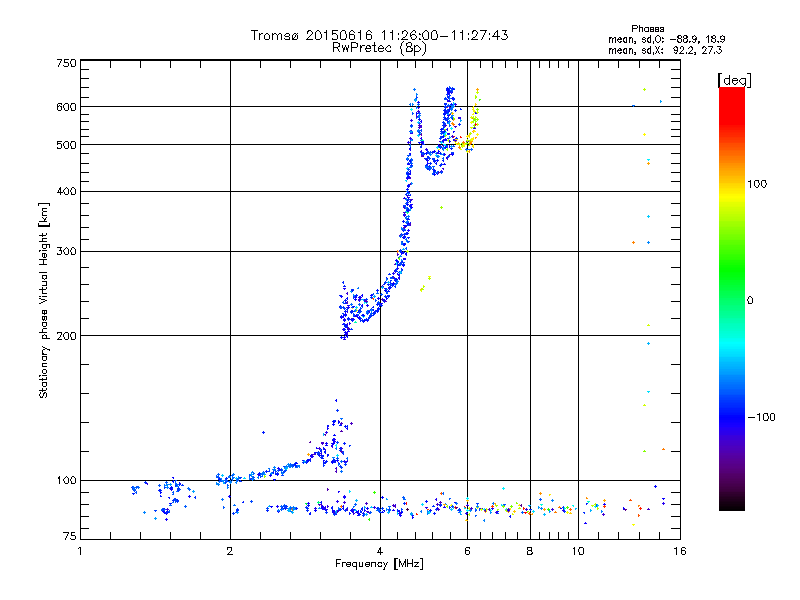Click the y-axis '200' tick label
Viewport: 800px width, 600px height.
click(66, 336)
